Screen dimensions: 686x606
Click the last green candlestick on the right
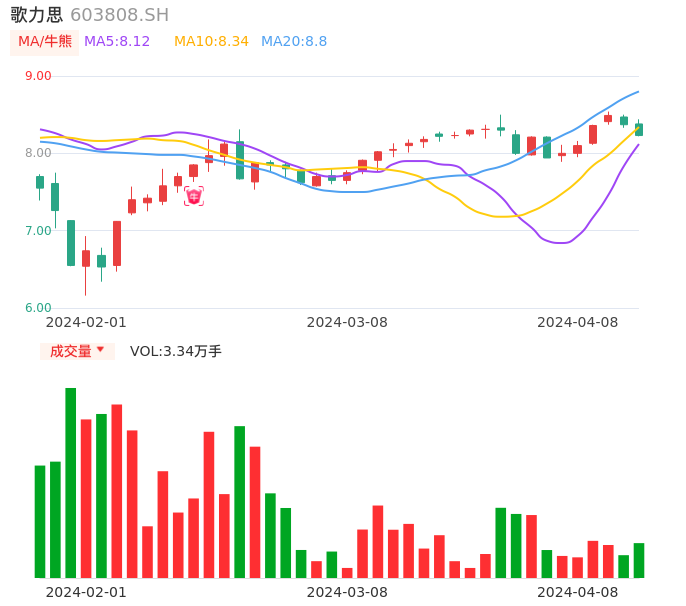tap(639, 130)
